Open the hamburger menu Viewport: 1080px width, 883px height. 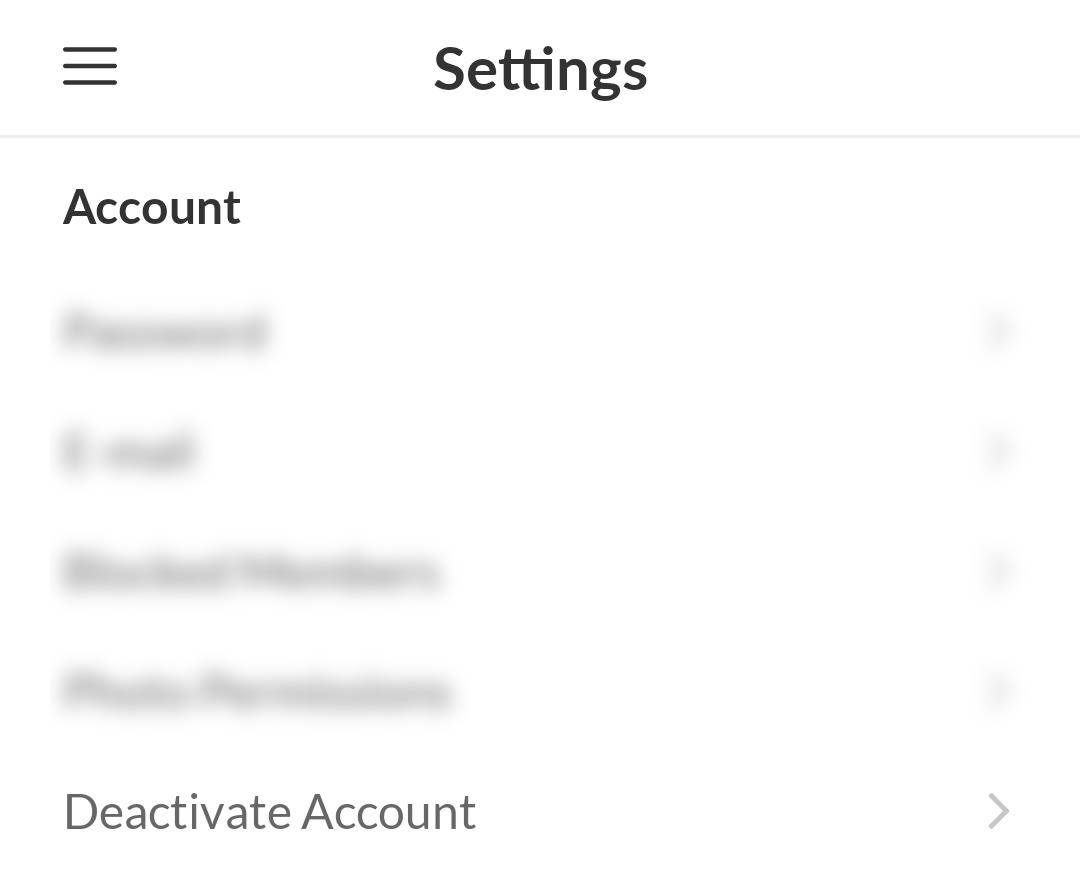tap(90, 66)
